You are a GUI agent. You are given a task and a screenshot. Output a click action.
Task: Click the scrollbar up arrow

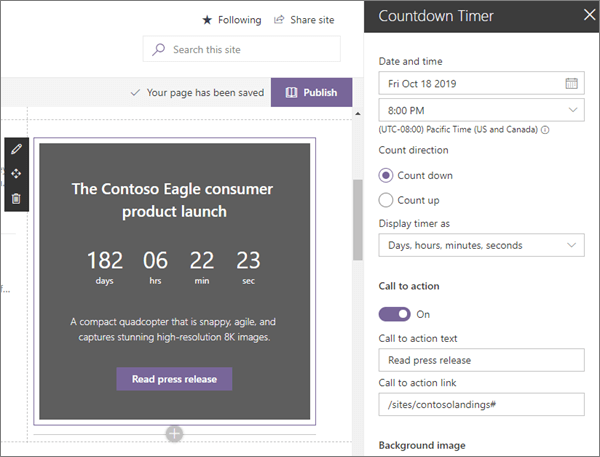(358, 114)
